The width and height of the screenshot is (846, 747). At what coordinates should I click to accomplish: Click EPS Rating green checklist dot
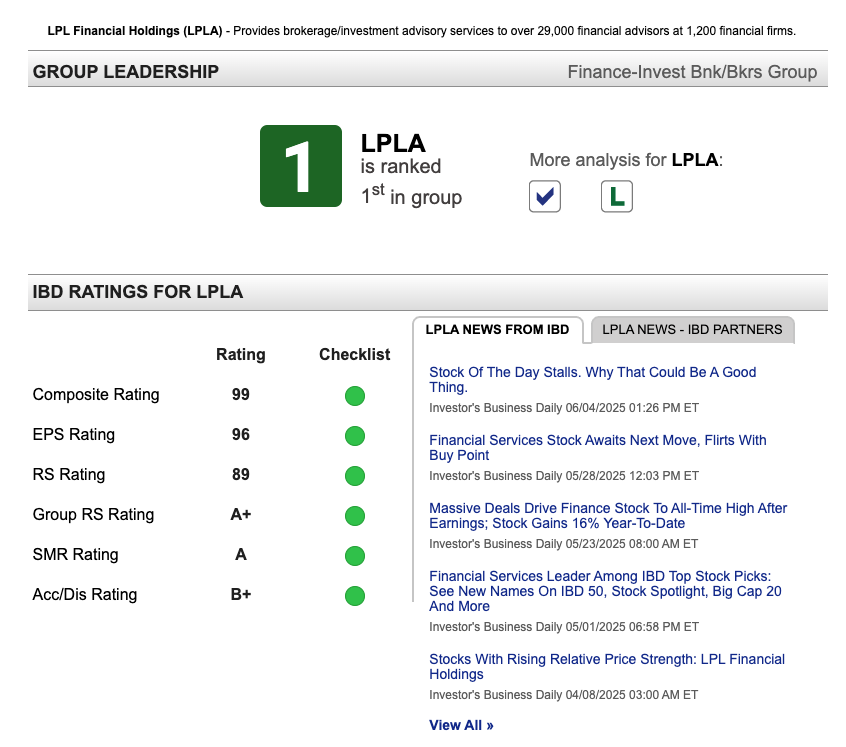coord(354,436)
